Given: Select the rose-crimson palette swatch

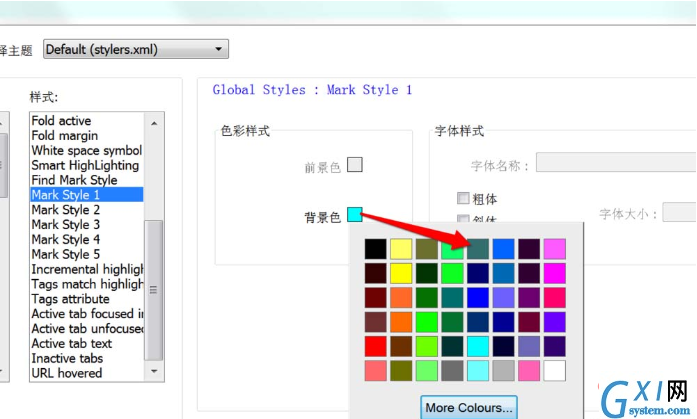Looking at the screenshot, I should pos(554,298).
